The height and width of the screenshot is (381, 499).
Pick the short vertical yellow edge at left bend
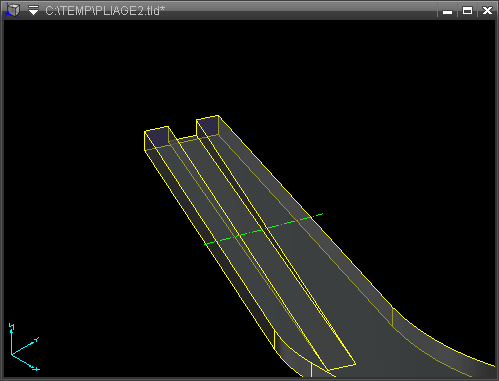coord(274,340)
